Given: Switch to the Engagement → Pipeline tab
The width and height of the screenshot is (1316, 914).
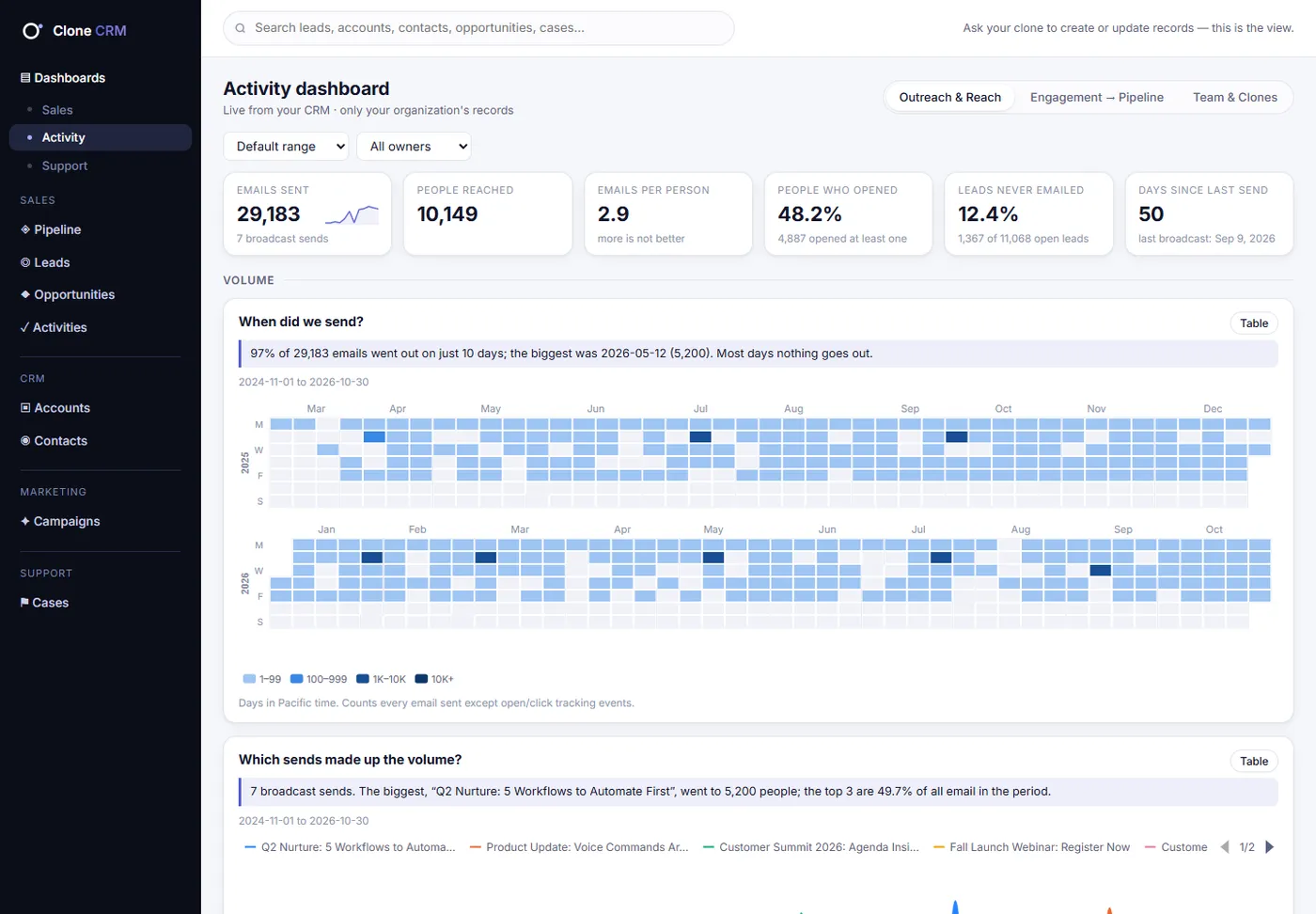Looking at the screenshot, I should pos(1097,98).
